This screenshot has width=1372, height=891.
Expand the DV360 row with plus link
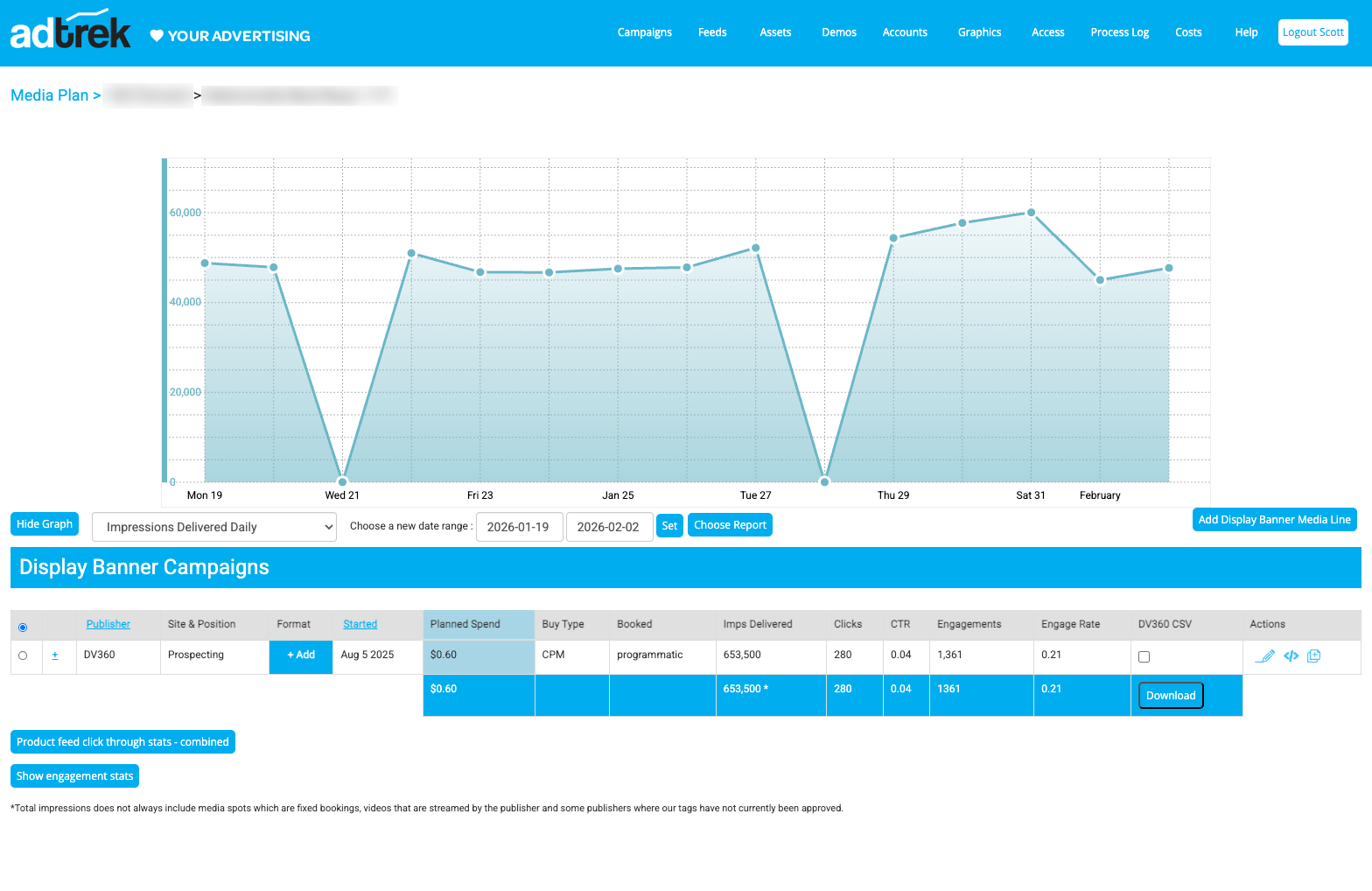(55, 655)
